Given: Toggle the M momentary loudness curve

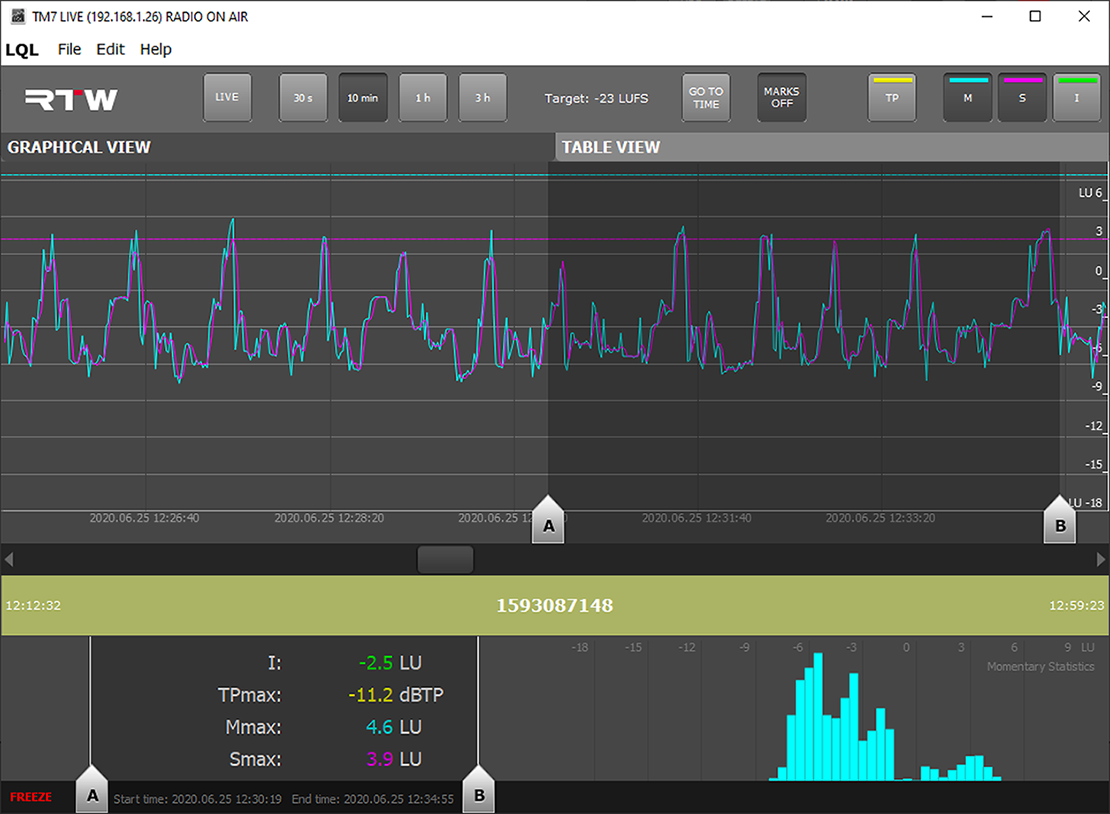Looking at the screenshot, I should 967,98.
